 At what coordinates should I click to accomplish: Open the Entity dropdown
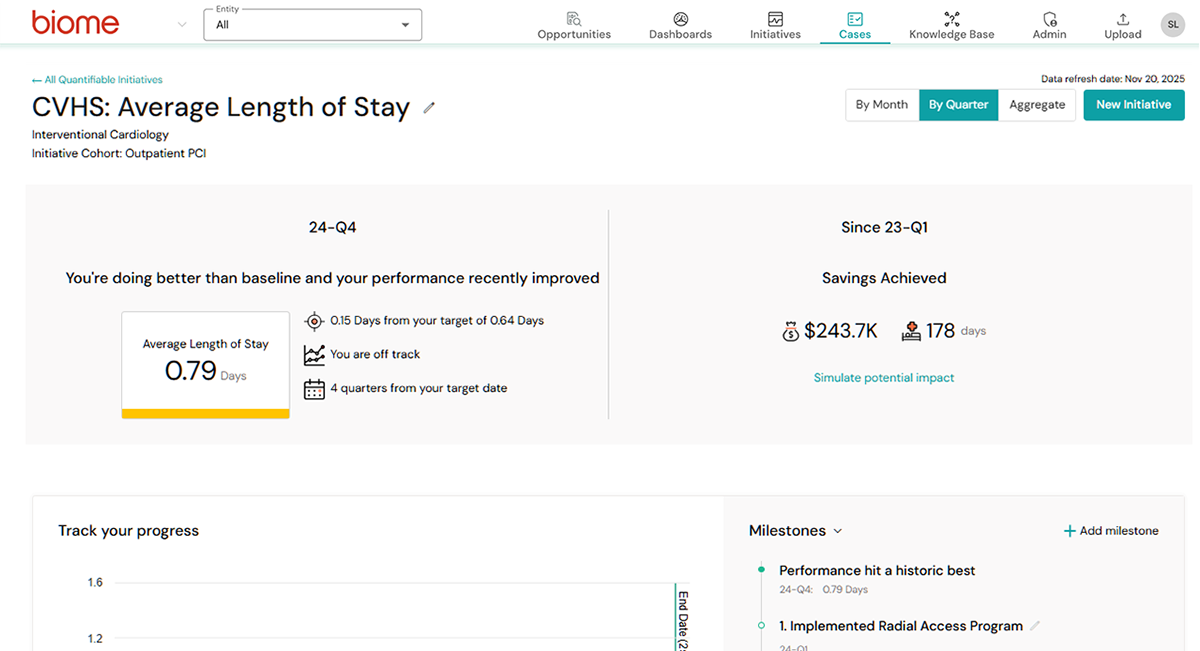coord(312,25)
